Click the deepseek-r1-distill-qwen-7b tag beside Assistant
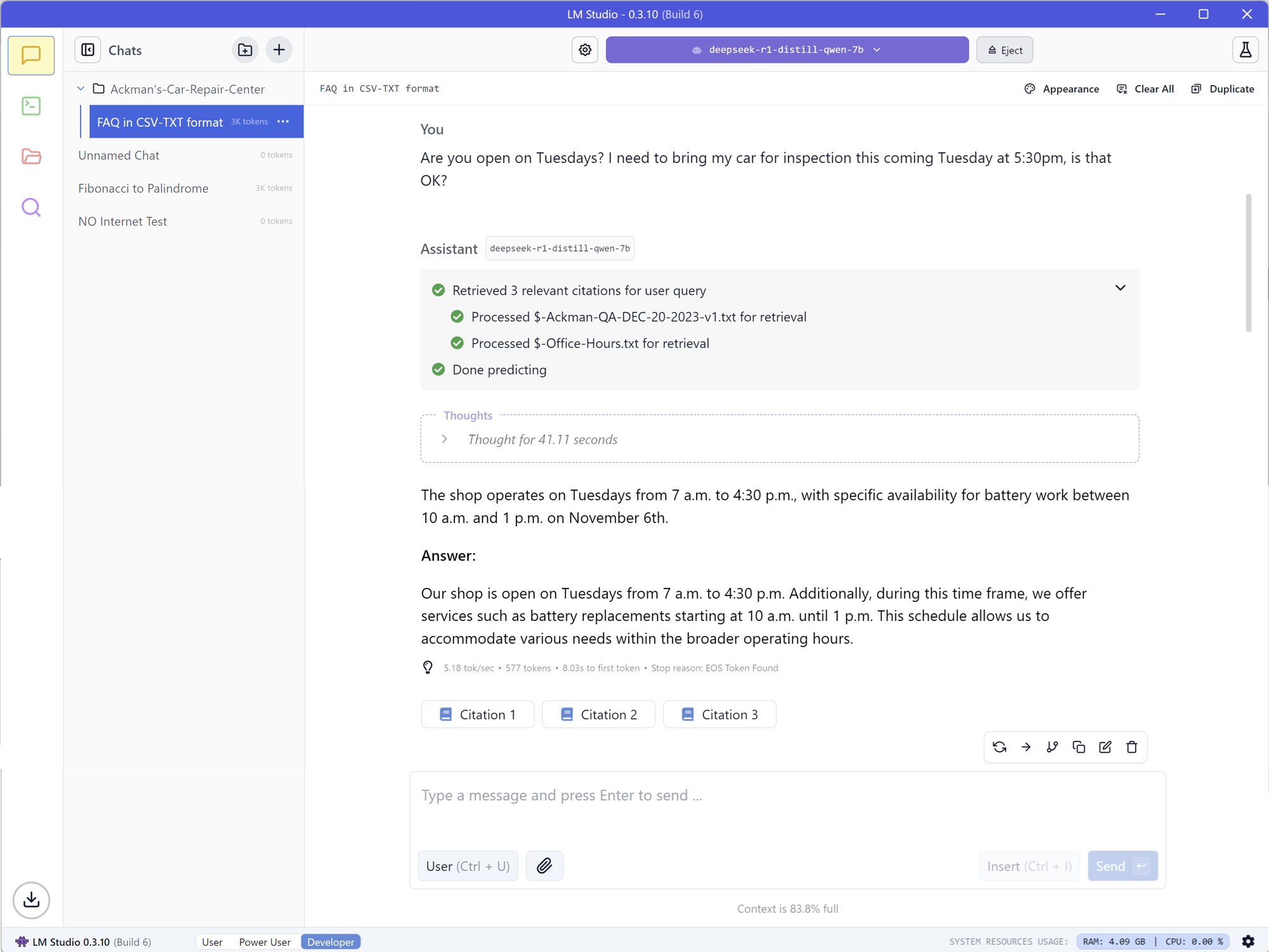This screenshot has height=952, width=1269. pos(560,248)
